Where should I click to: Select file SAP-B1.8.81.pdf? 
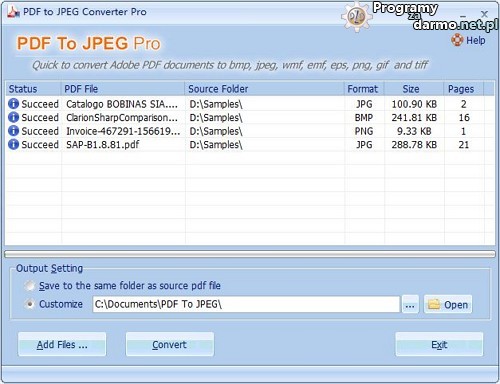point(103,145)
